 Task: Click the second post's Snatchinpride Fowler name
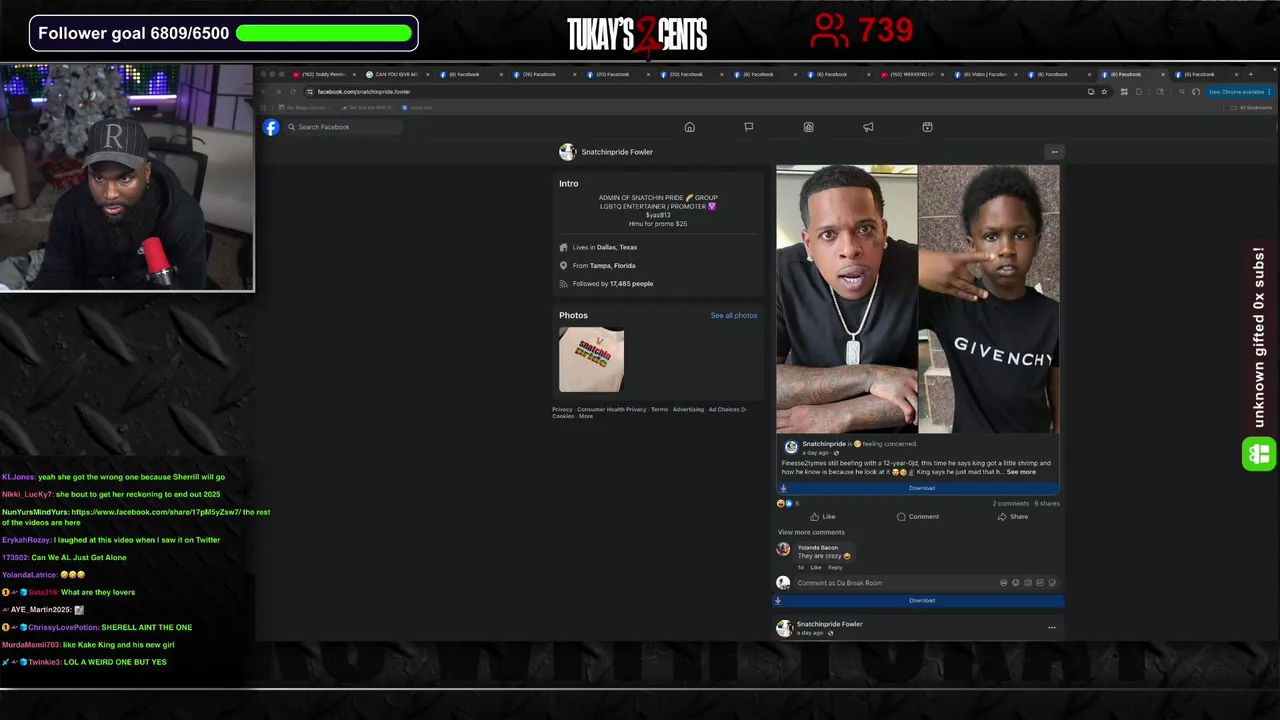(829, 624)
